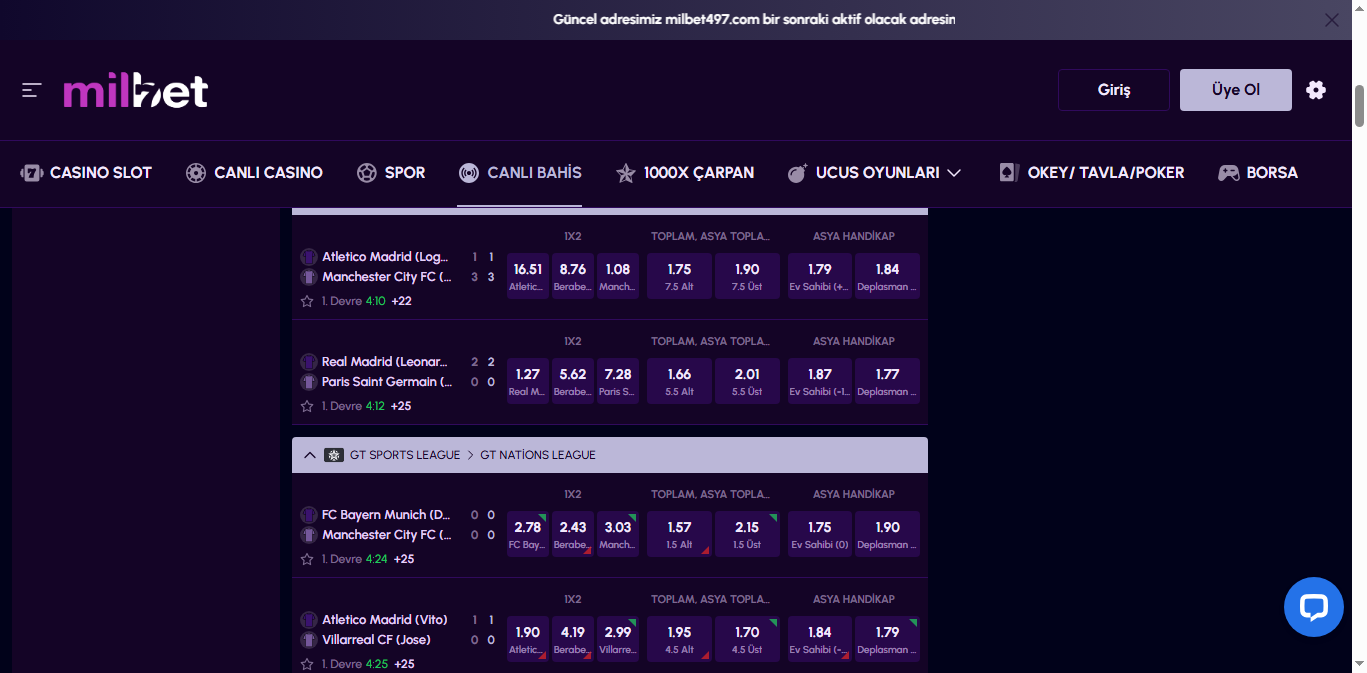
Task: Collapse the GT Nations League section
Action: 309,455
